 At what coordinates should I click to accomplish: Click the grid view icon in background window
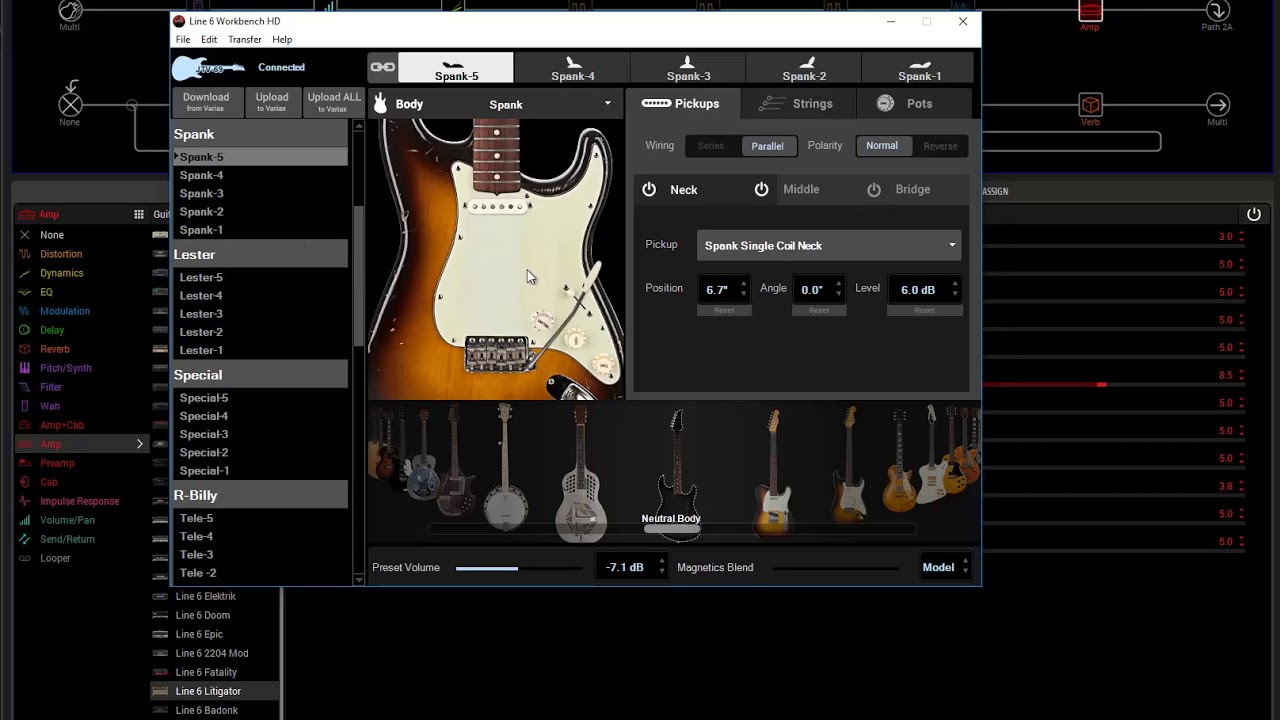coord(139,214)
